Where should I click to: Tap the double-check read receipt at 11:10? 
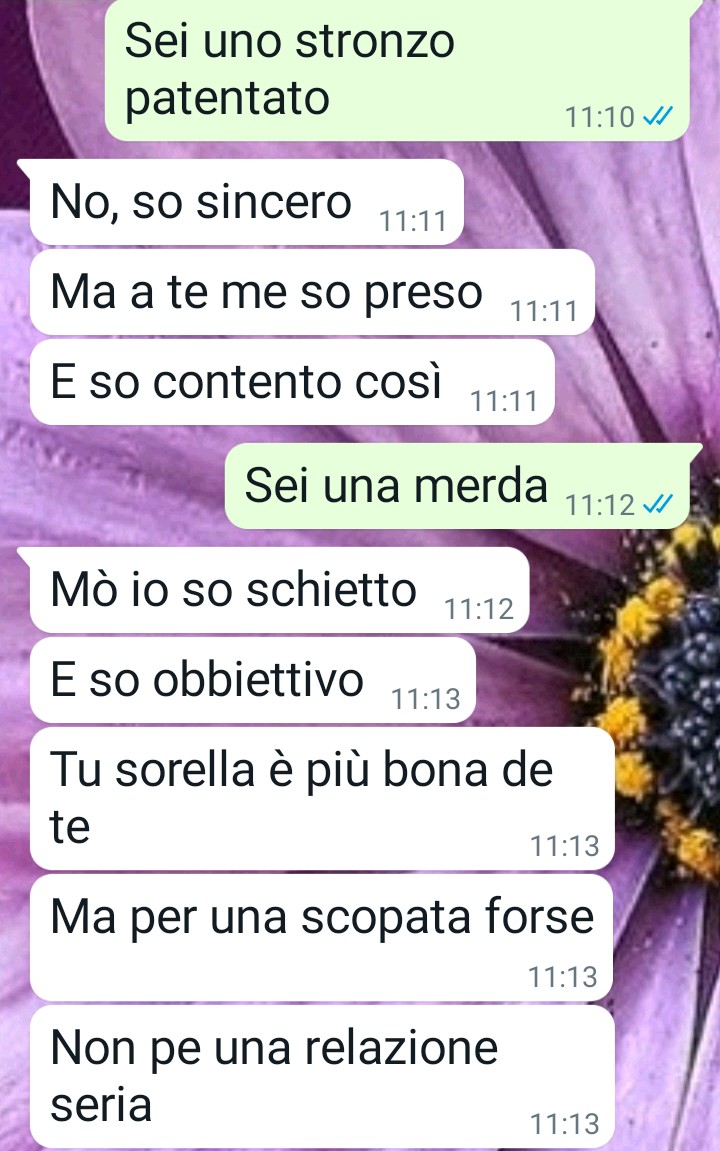(x=657, y=116)
